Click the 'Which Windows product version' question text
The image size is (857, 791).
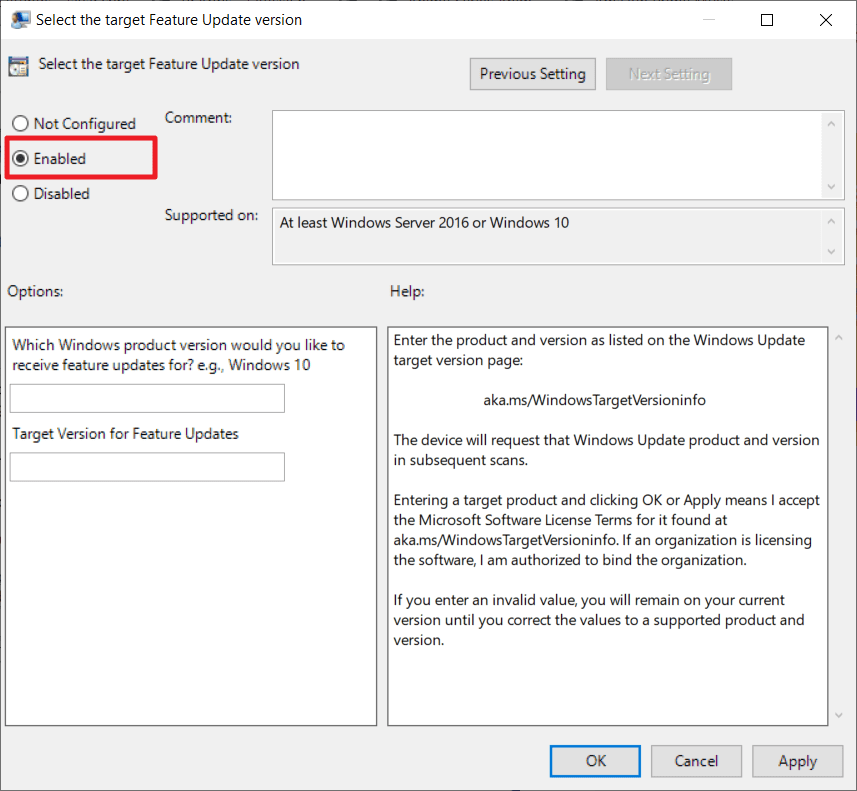point(178,355)
